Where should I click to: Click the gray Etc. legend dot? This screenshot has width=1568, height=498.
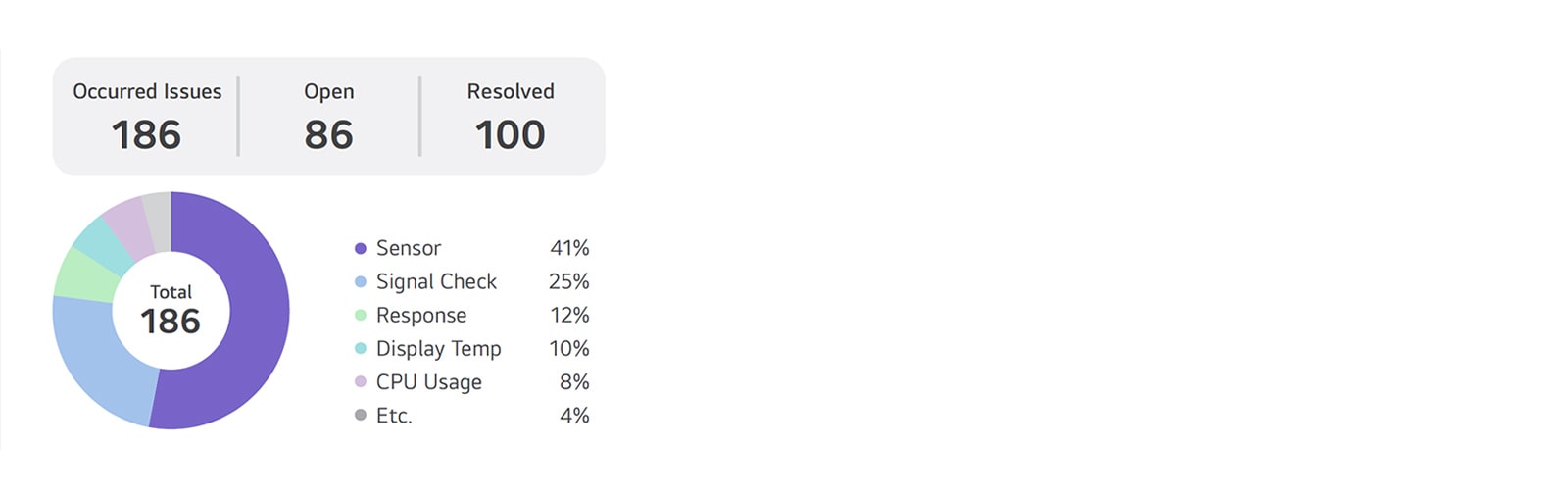[x=361, y=416]
